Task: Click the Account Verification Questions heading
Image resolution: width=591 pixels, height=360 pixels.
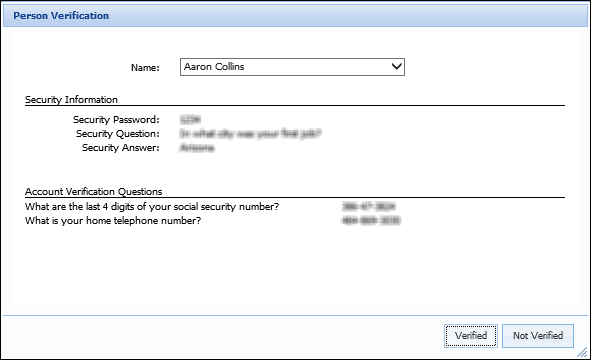Action: tap(93, 191)
